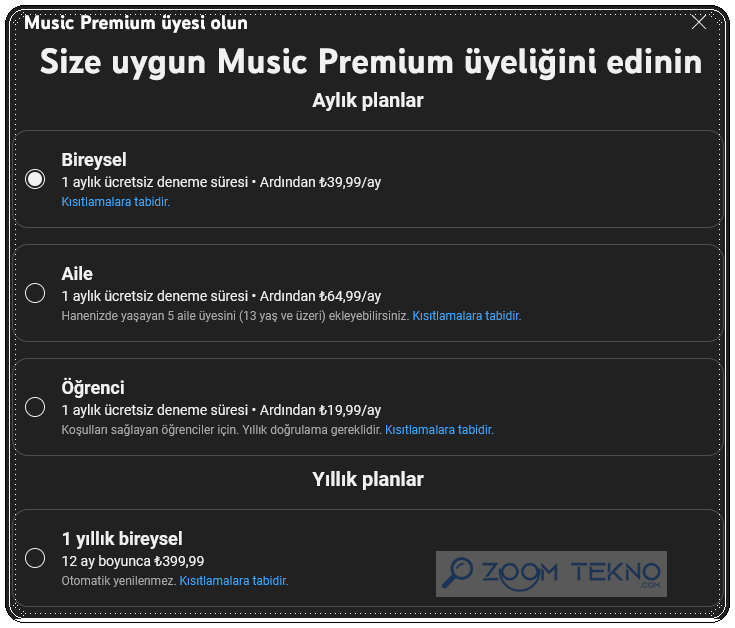The height and width of the screenshot is (628, 735).
Task: Click the Aile plan title
Action: coord(77,274)
